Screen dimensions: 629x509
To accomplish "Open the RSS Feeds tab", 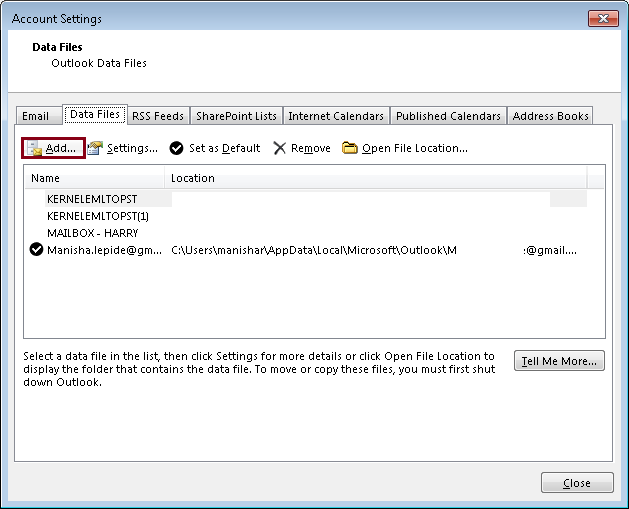I will click(158, 116).
